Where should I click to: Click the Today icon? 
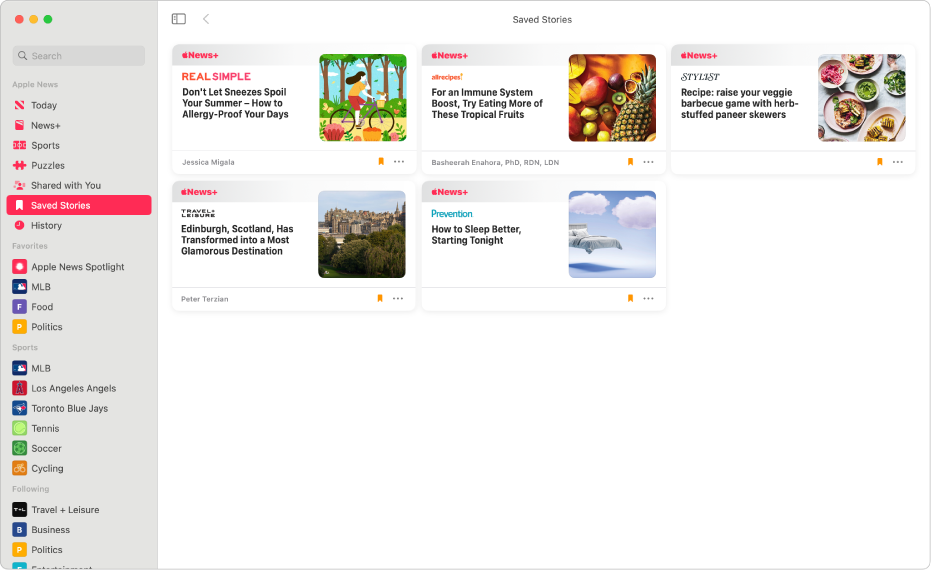20,105
